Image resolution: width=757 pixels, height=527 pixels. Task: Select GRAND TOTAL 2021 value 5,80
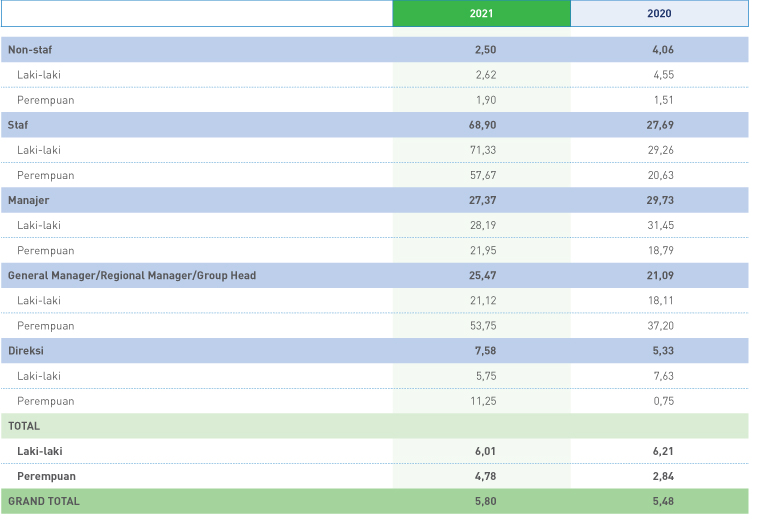point(485,501)
